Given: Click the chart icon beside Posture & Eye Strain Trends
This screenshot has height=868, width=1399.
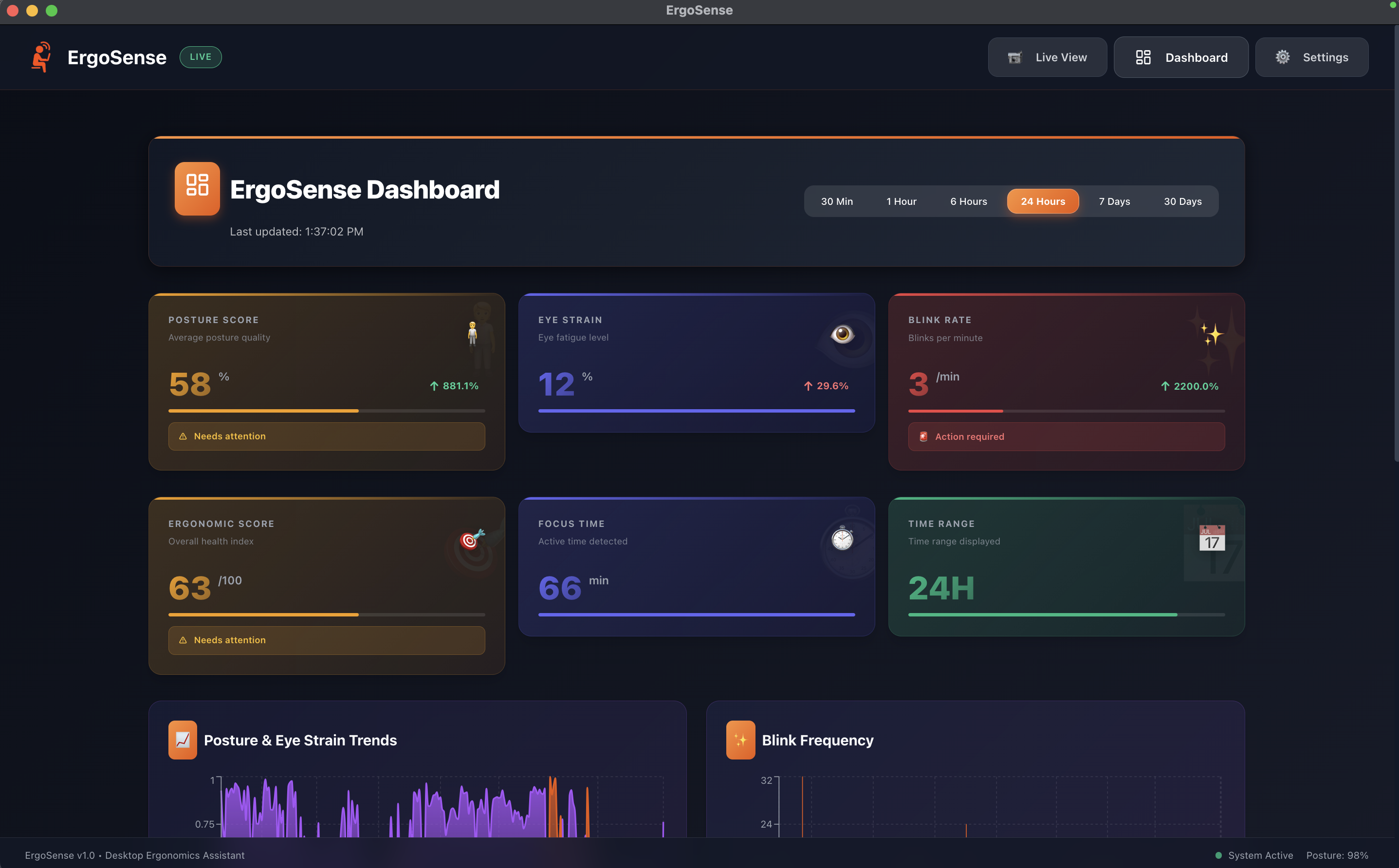Looking at the screenshot, I should pos(182,740).
